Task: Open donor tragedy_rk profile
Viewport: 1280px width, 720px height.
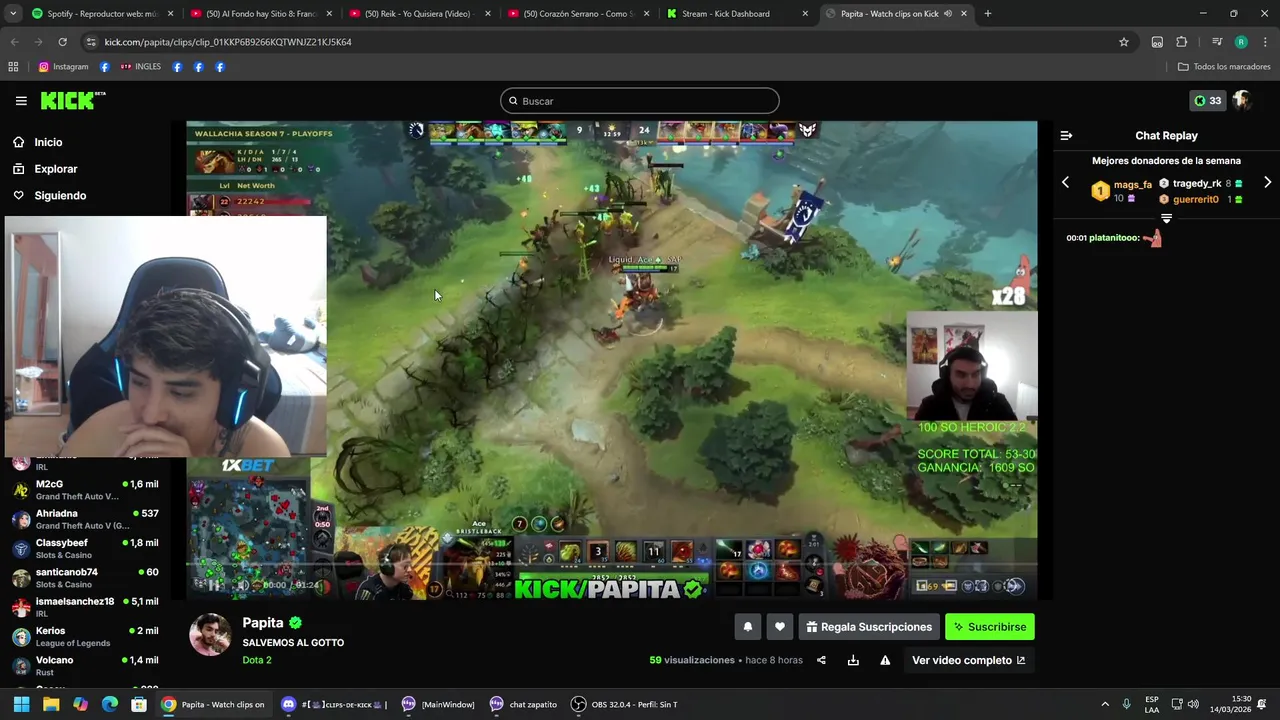Action: pyautogui.click(x=1197, y=184)
